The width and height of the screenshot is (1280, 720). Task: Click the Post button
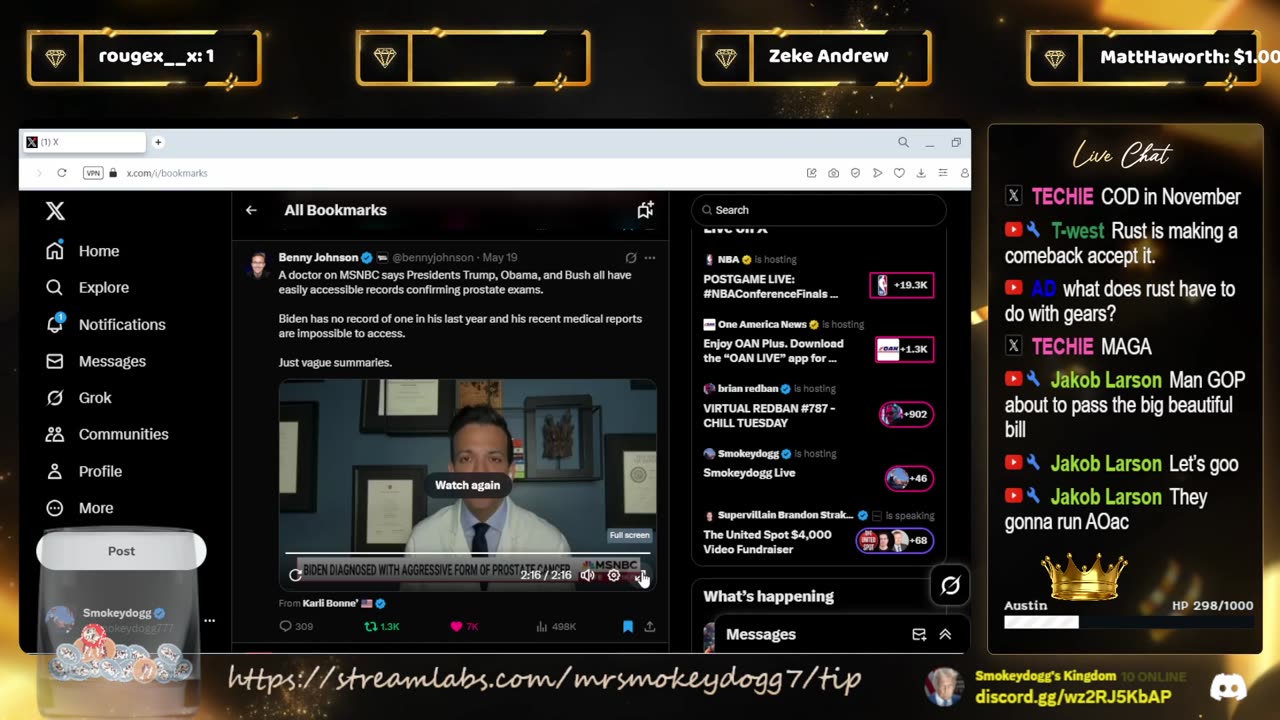(121, 551)
